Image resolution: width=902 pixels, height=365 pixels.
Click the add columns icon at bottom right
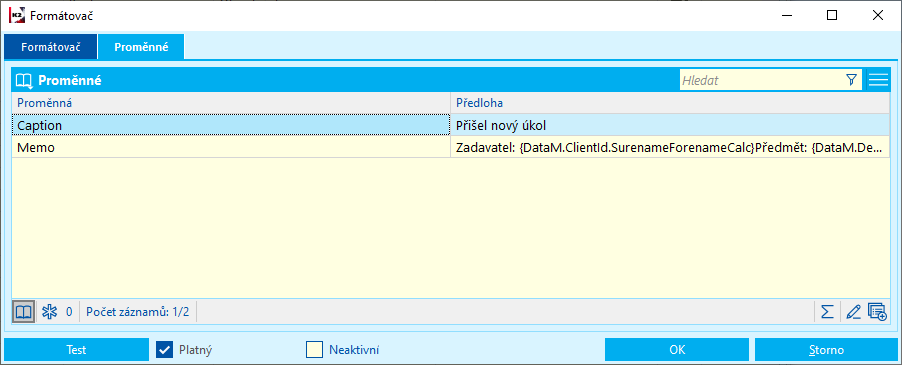pyautogui.click(x=877, y=312)
